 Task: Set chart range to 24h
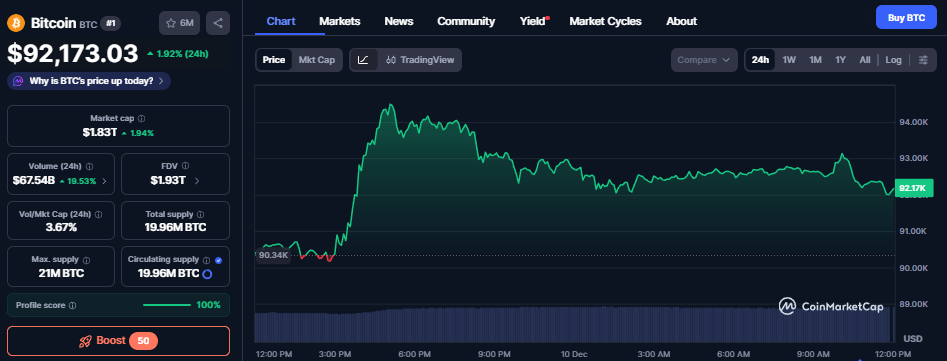(760, 60)
